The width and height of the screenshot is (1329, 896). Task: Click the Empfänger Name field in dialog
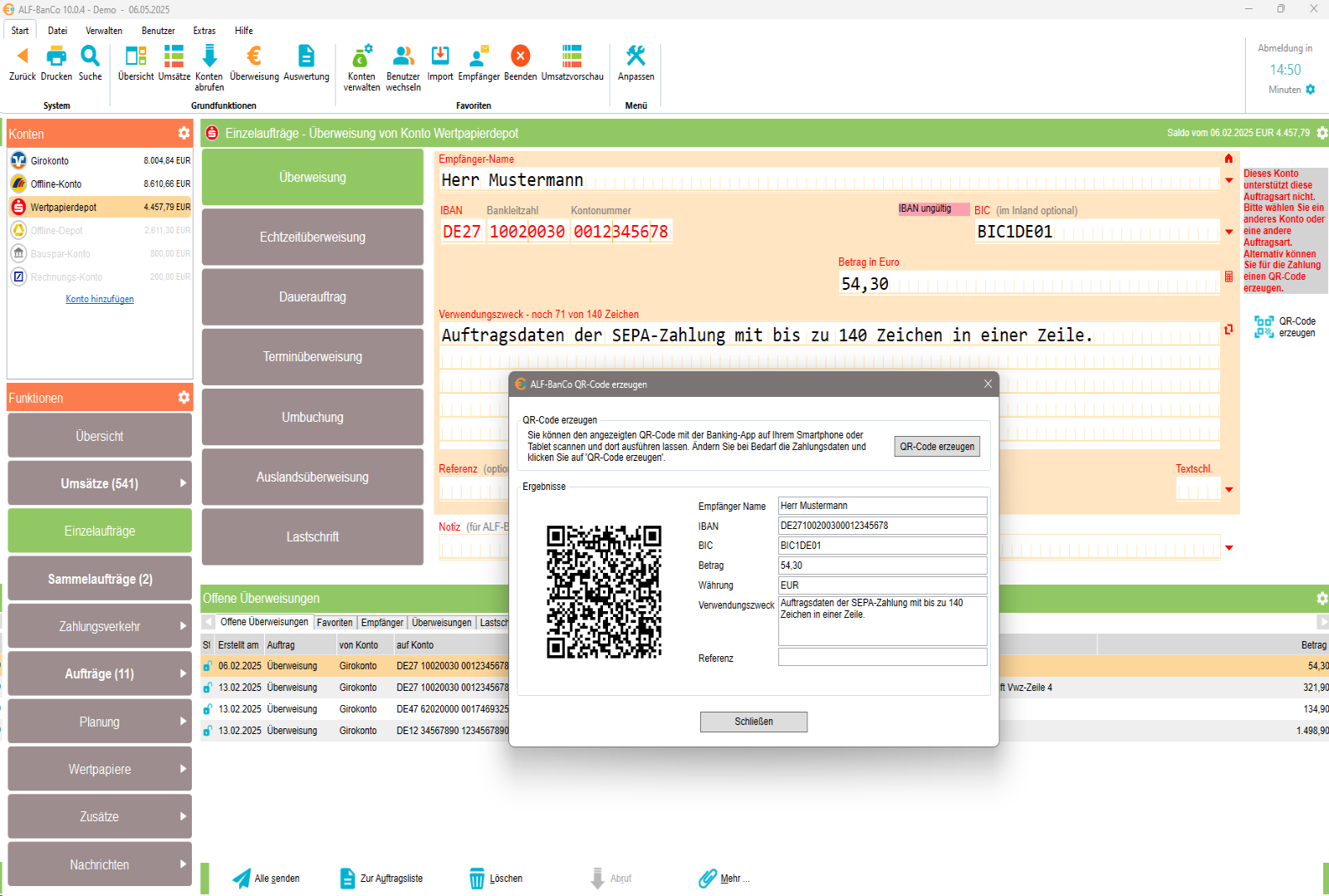[x=882, y=506]
